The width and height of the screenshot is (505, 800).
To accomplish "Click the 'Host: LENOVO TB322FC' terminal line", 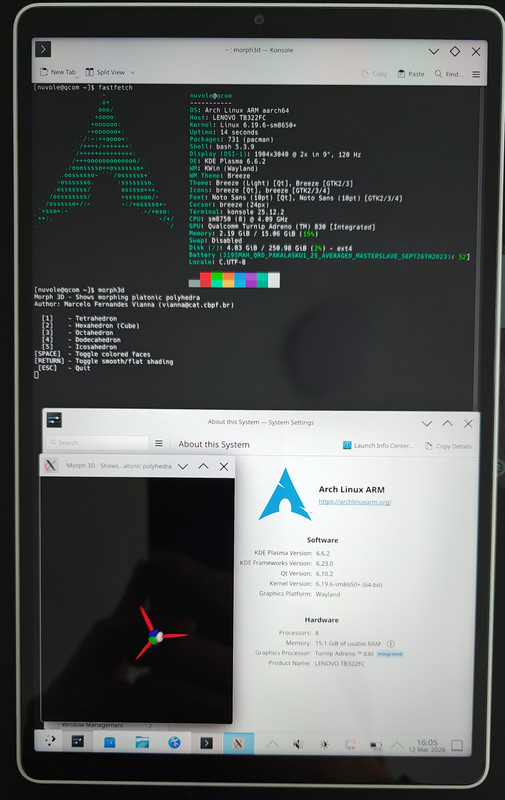I will point(228,117).
